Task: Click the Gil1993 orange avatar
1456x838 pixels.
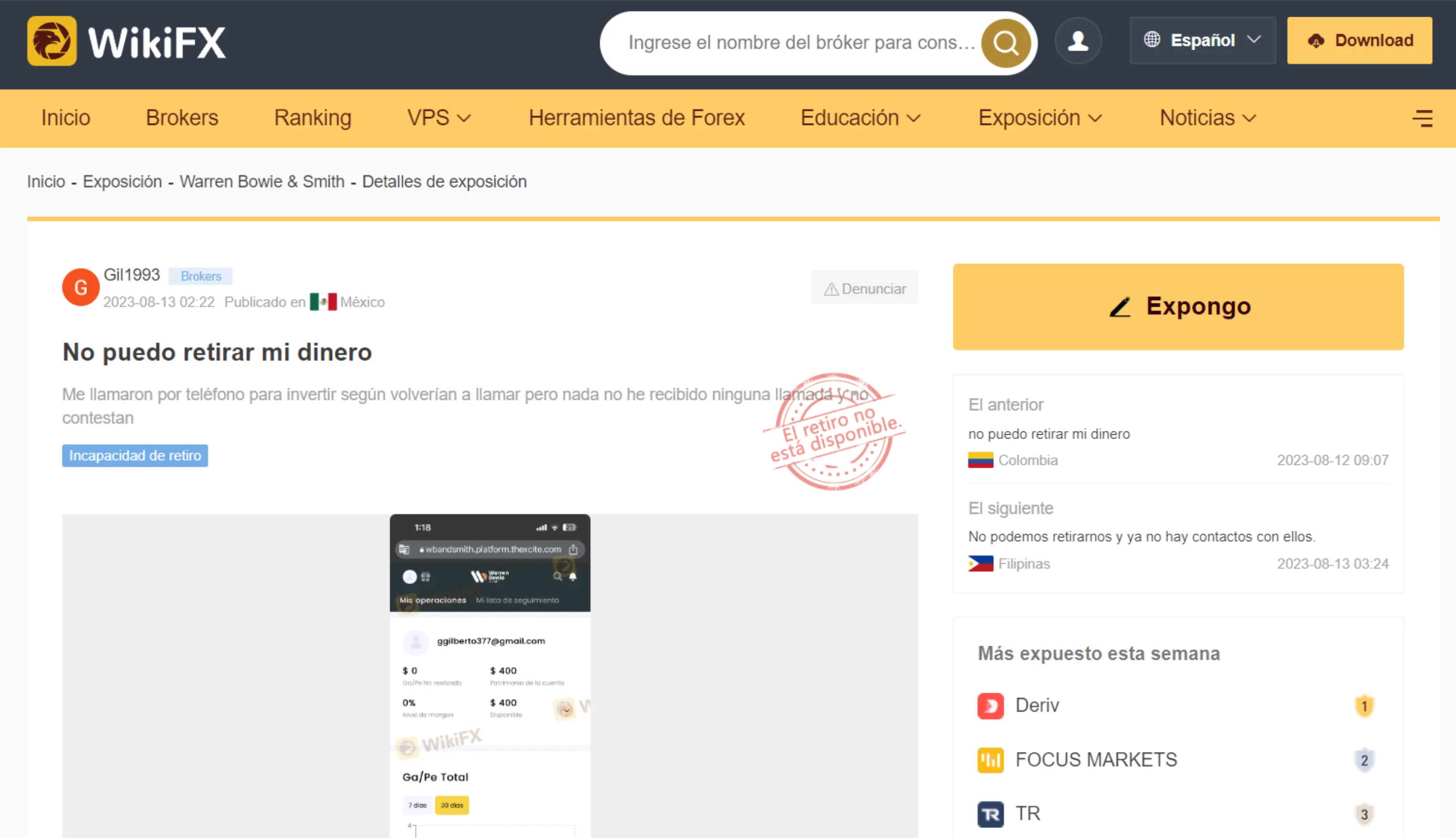Action: tap(81, 287)
